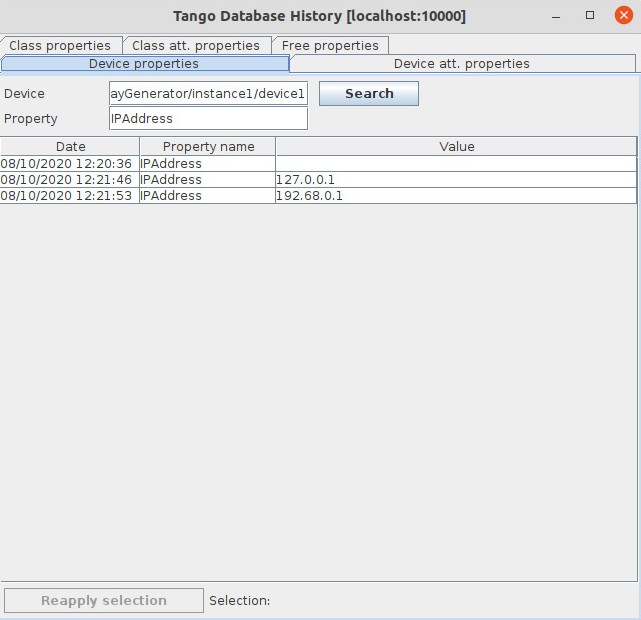
Task: Select the Free properties tab
Action: 330,45
